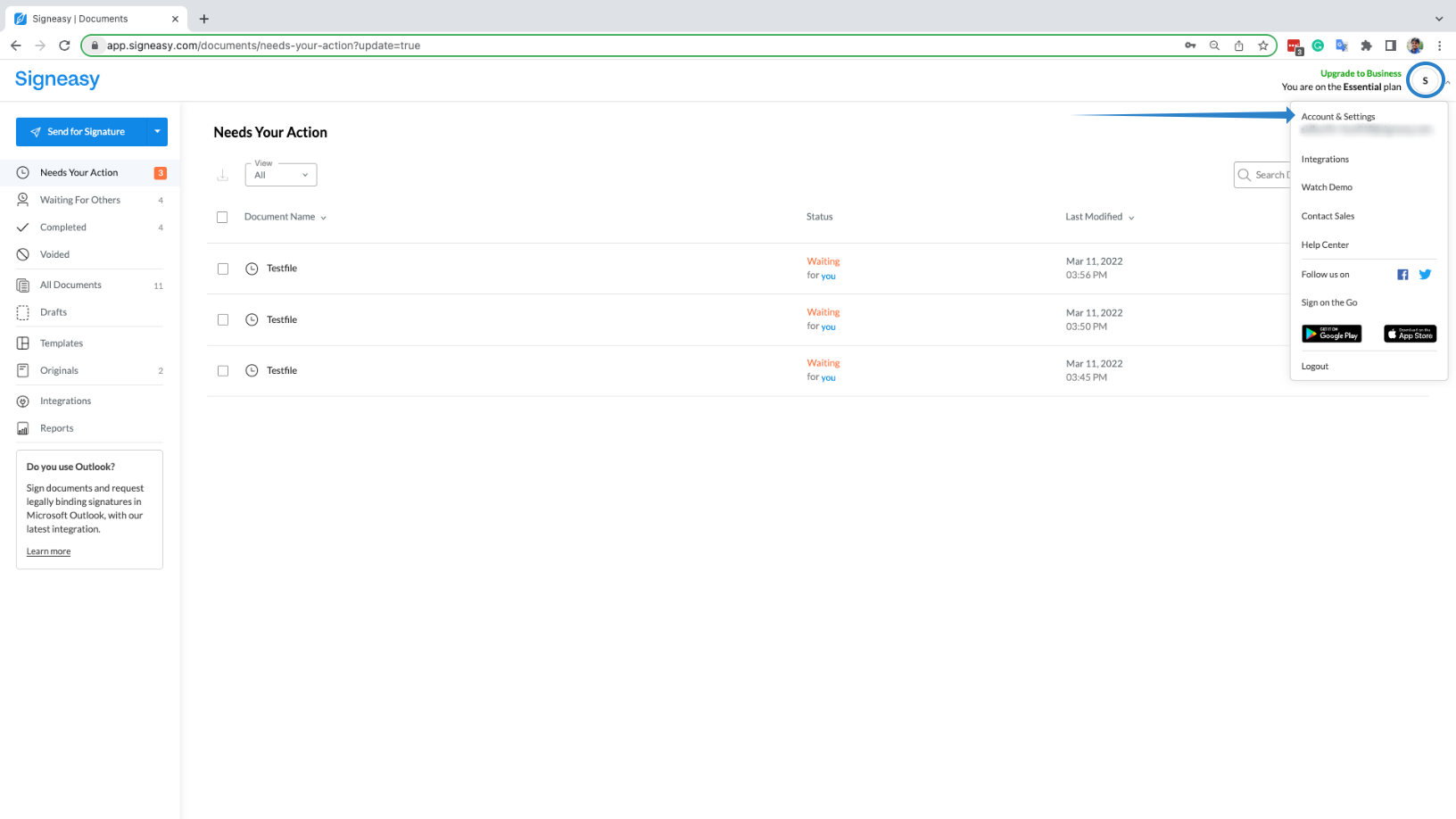Click the Voided icon in sidebar

[23, 254]
